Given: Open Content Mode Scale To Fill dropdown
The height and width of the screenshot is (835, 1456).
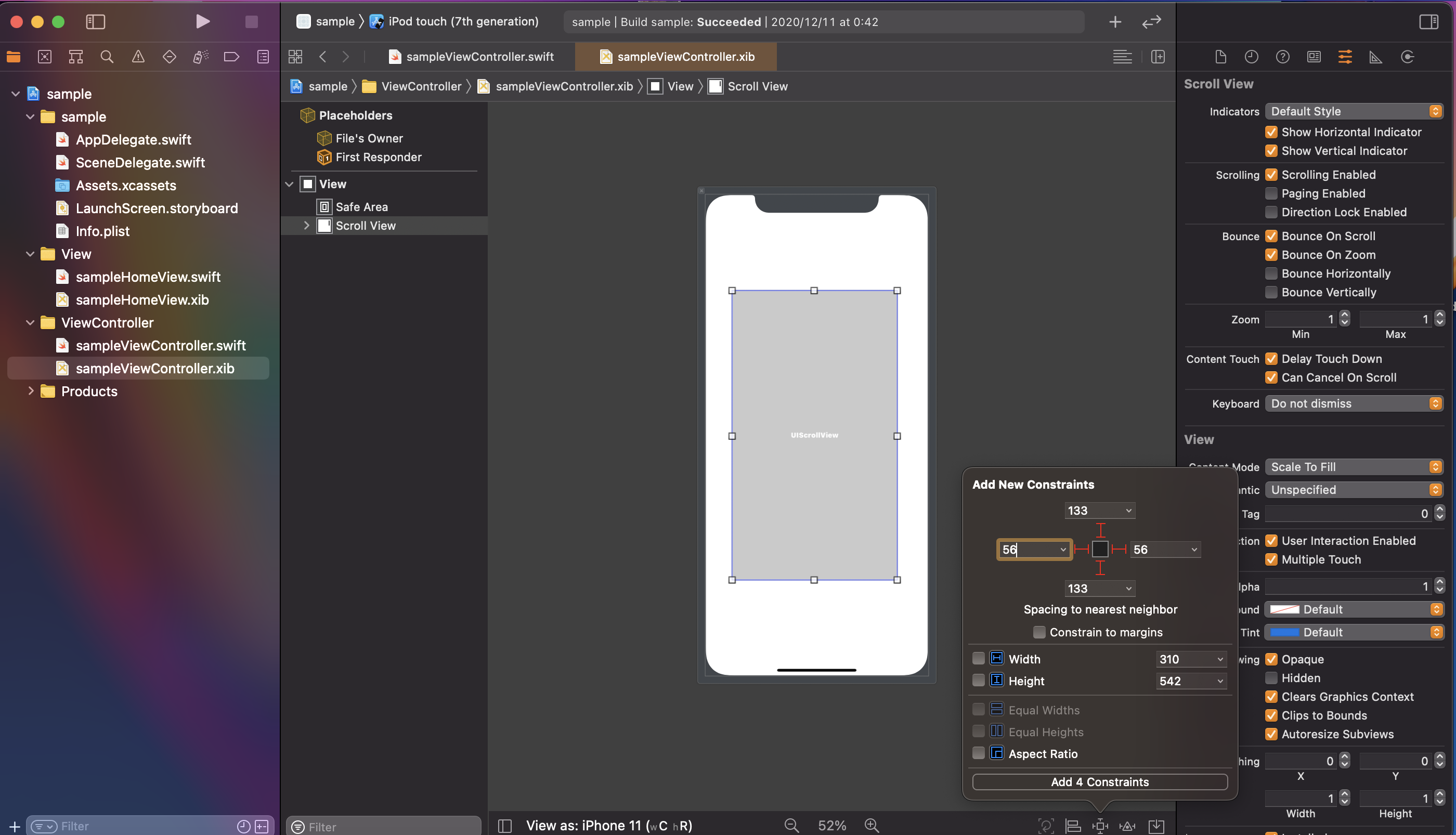Looking at the screenshot, I should click(x=1354, y=467).
